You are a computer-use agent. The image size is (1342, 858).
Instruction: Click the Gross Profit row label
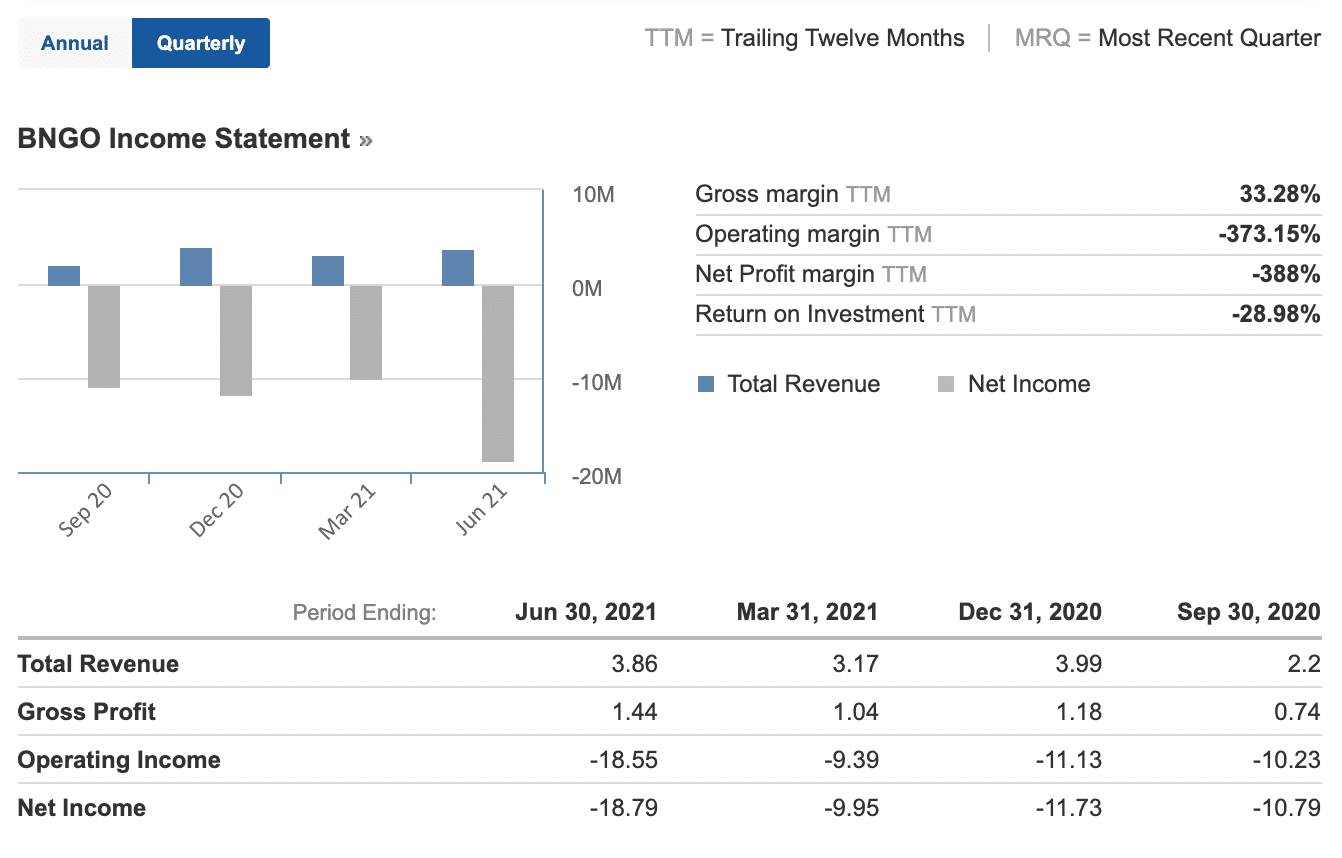point(87,712)
